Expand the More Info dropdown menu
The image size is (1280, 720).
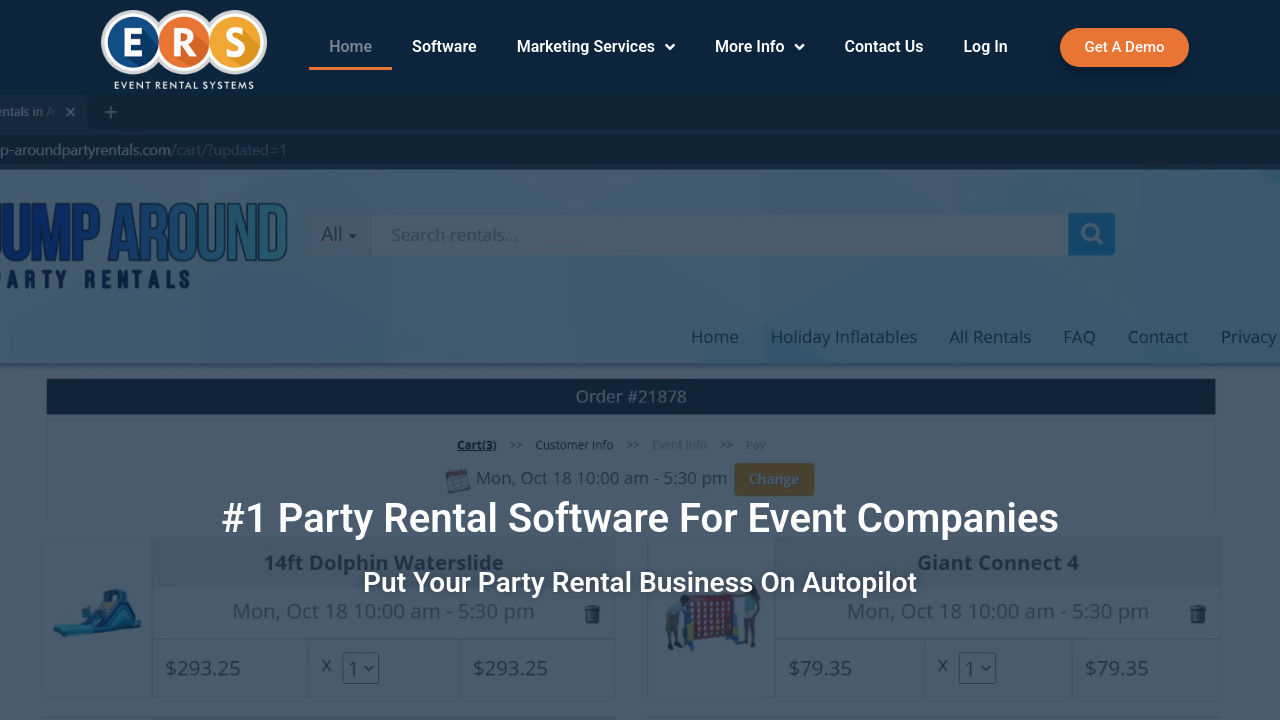pyautogui.click(x=759, y=47)
